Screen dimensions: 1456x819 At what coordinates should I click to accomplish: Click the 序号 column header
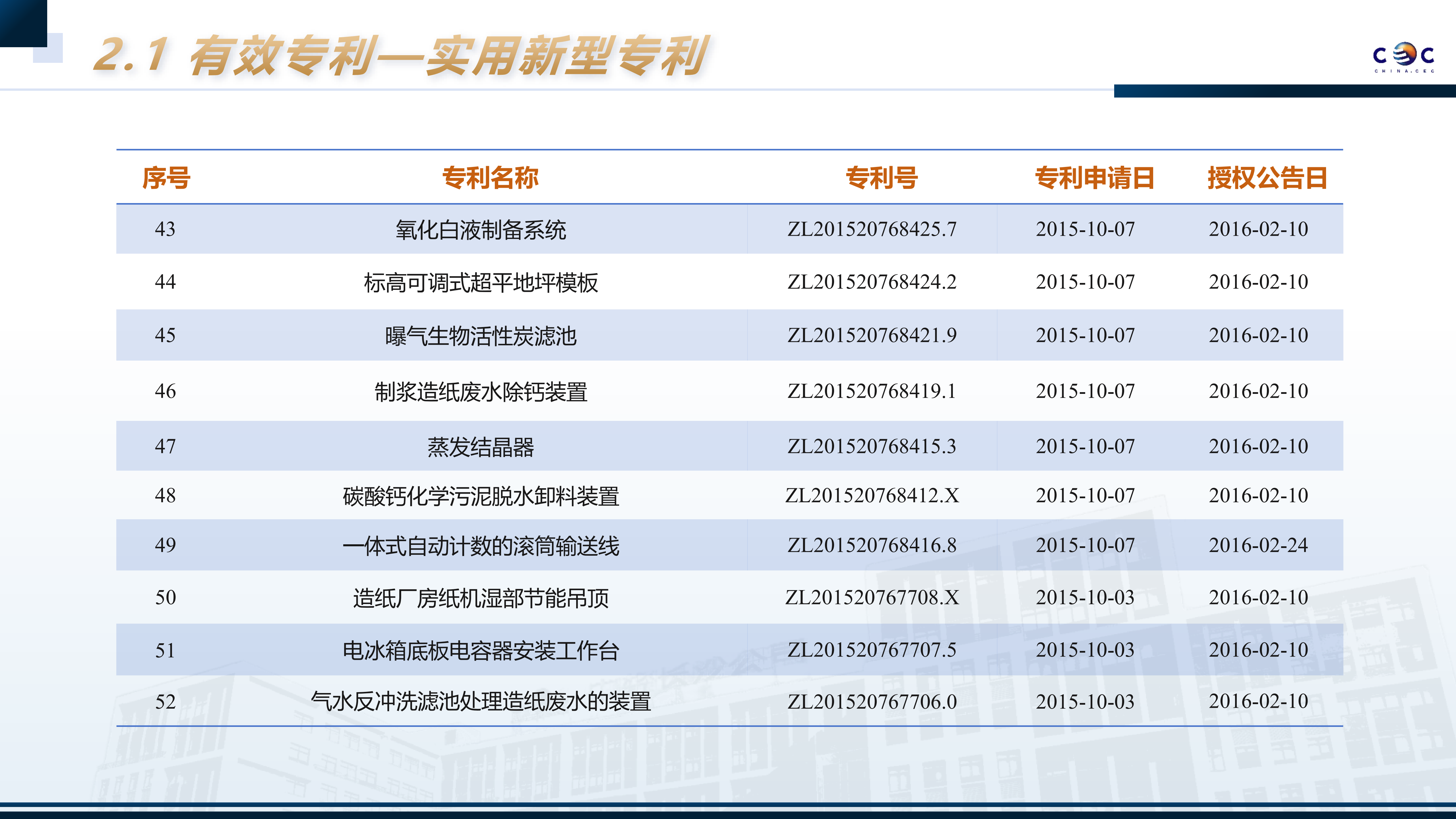pos(166,177)
